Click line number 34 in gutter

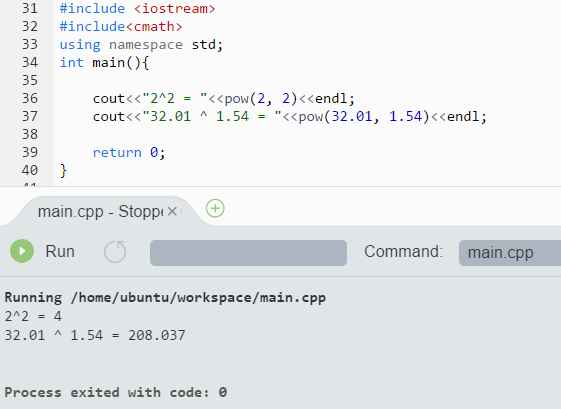30,63
